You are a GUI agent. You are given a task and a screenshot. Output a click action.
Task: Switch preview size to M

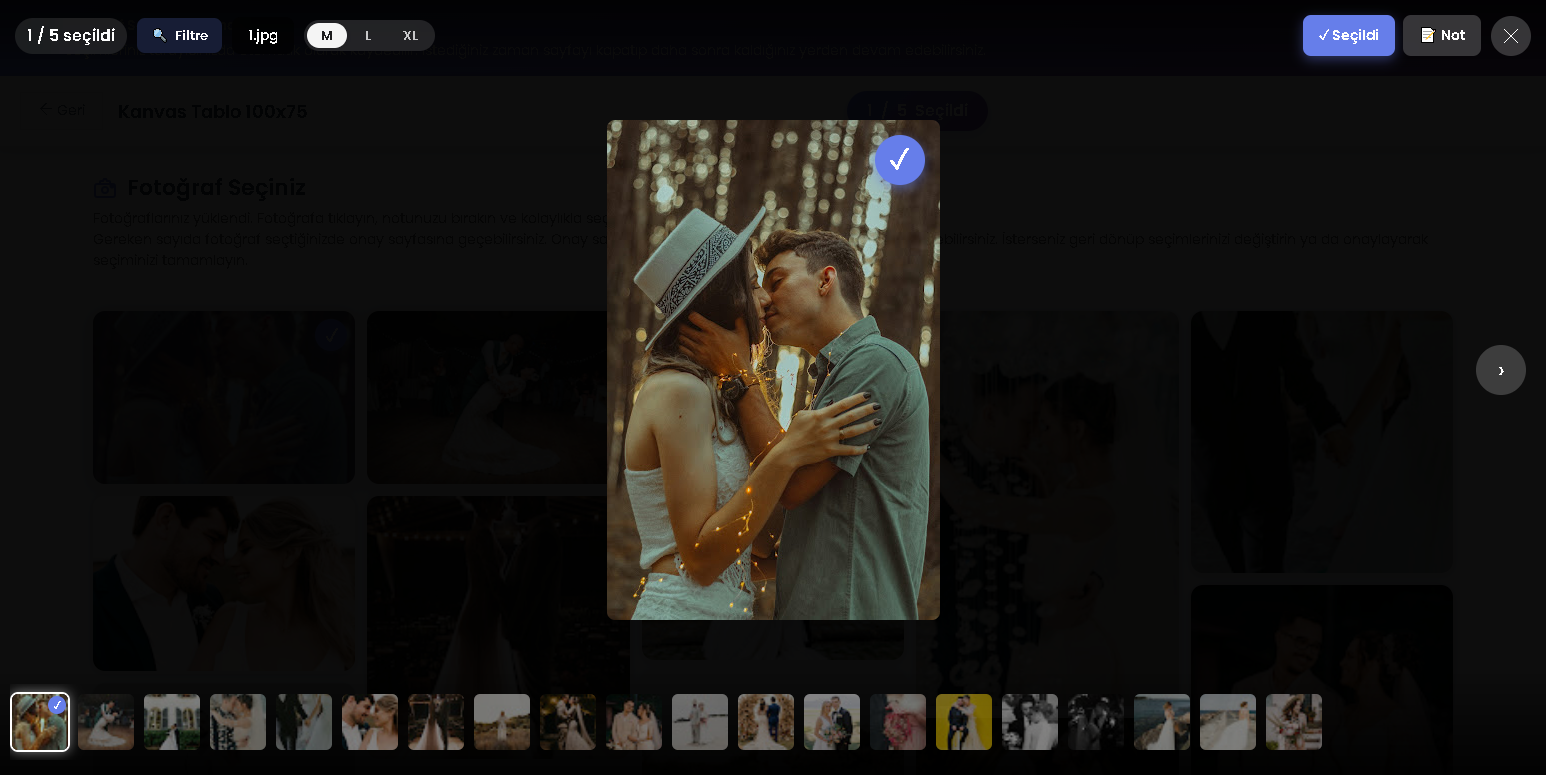tap(327, 36)
